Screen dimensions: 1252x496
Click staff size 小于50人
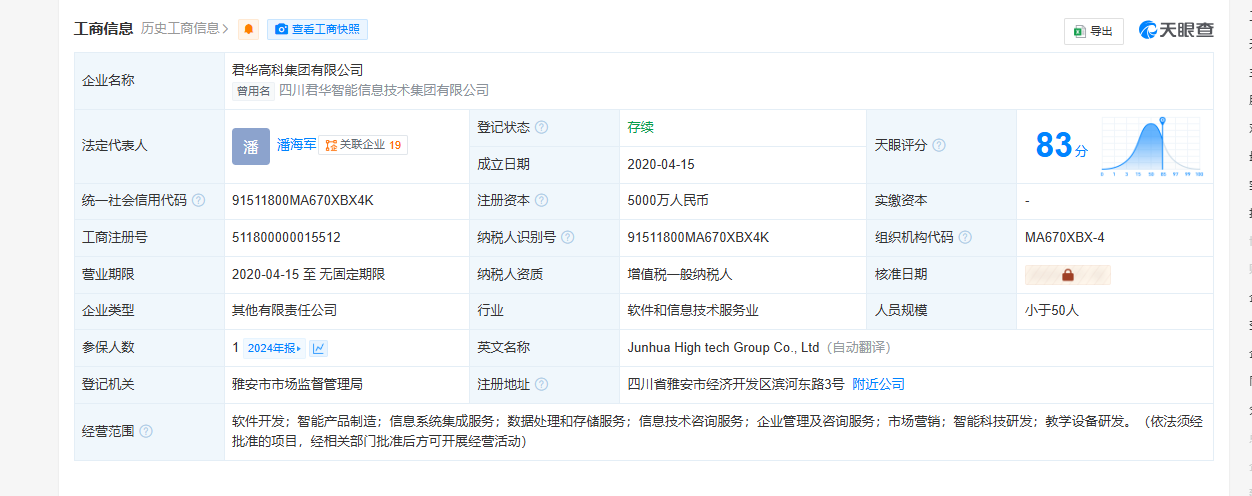point(1052,311)
